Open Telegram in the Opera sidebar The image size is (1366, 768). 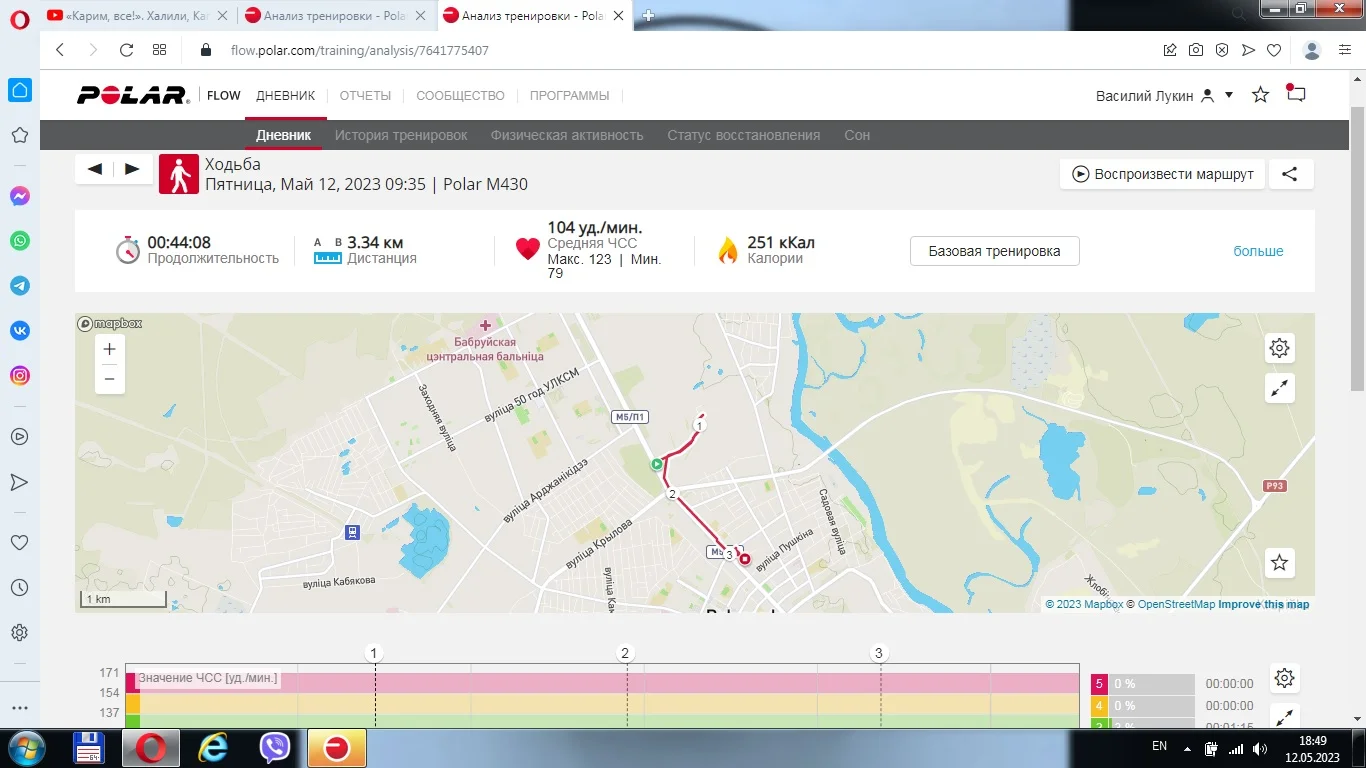point(19,286)
